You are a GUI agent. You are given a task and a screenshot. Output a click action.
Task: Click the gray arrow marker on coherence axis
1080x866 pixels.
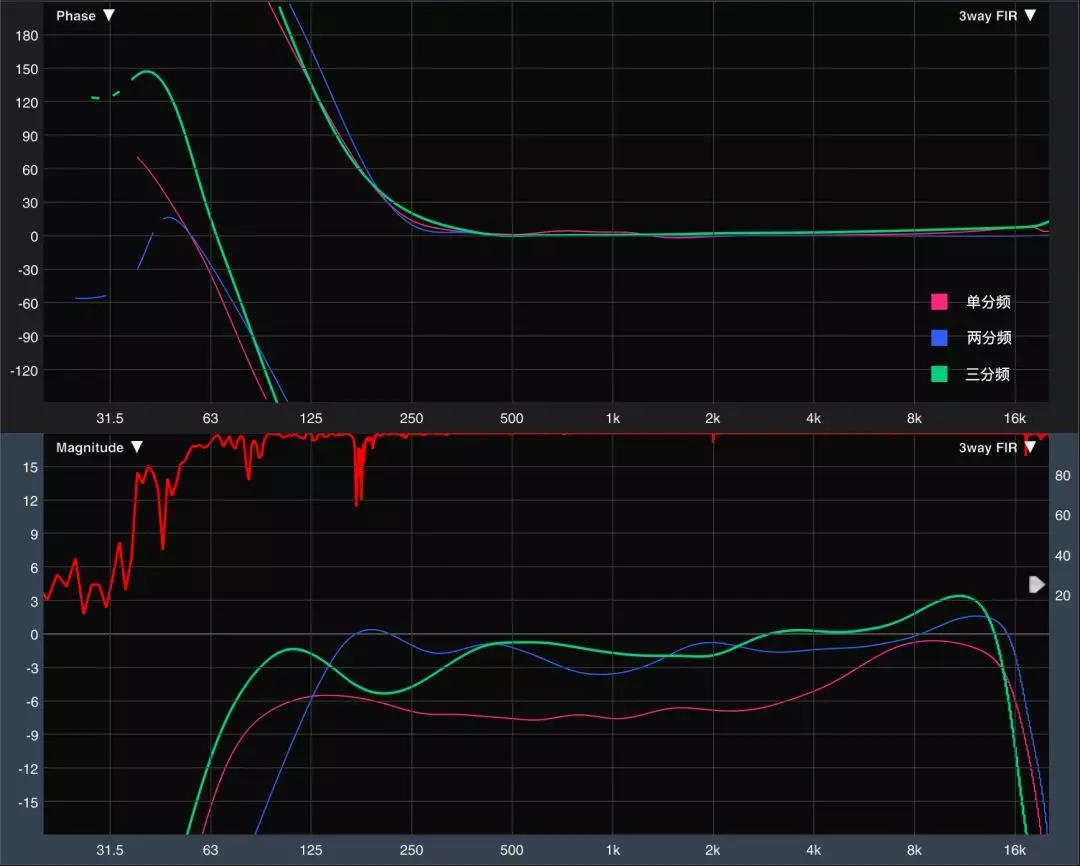pos(1037,584)
